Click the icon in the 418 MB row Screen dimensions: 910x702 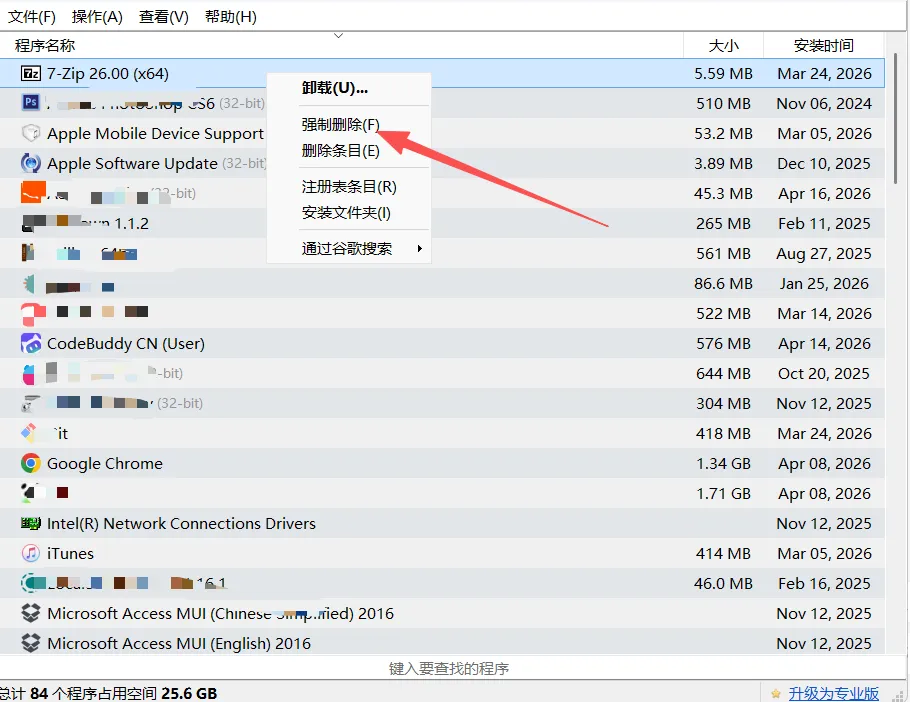coord(29,432)
